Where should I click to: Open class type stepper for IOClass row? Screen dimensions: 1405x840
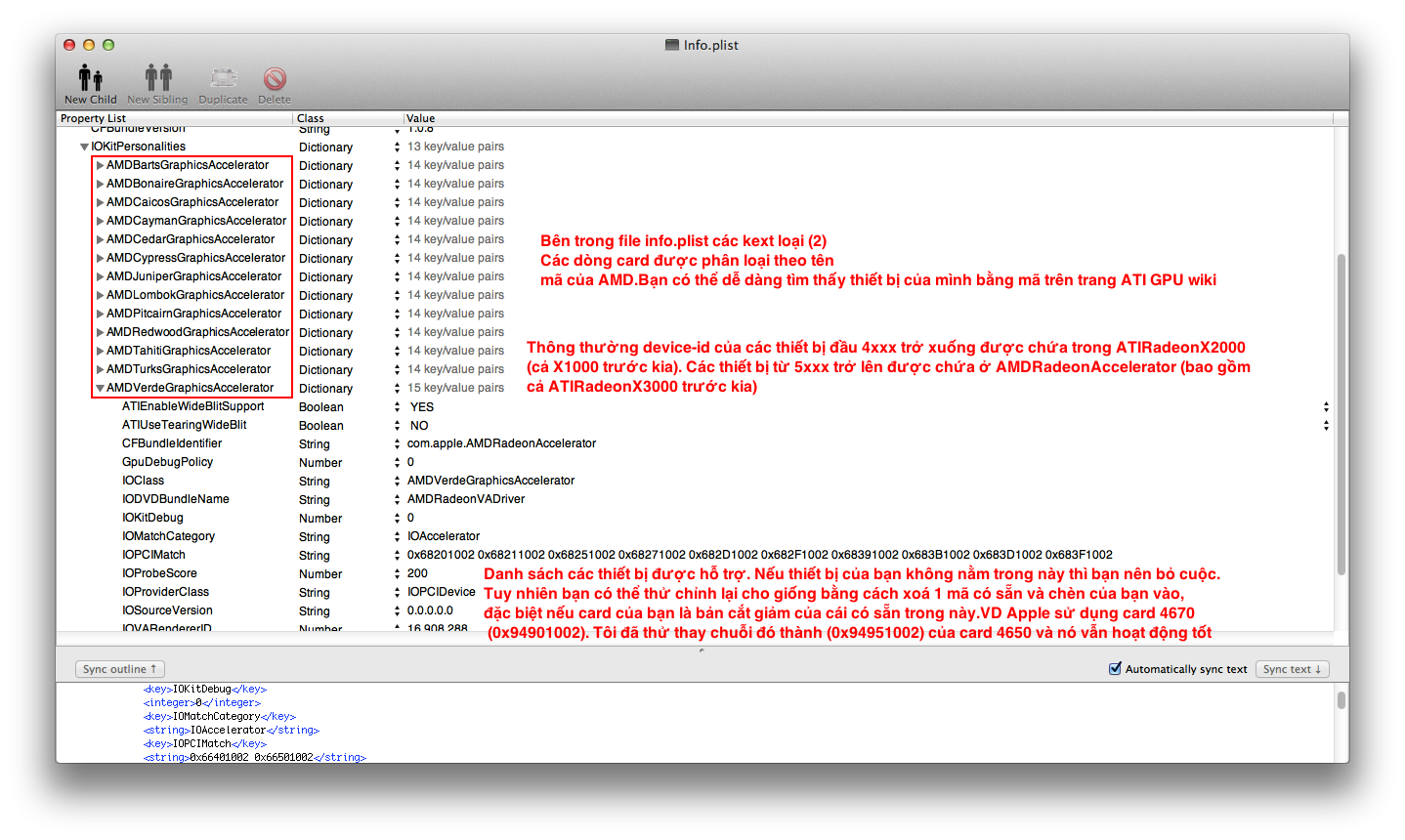click(397, 481)
